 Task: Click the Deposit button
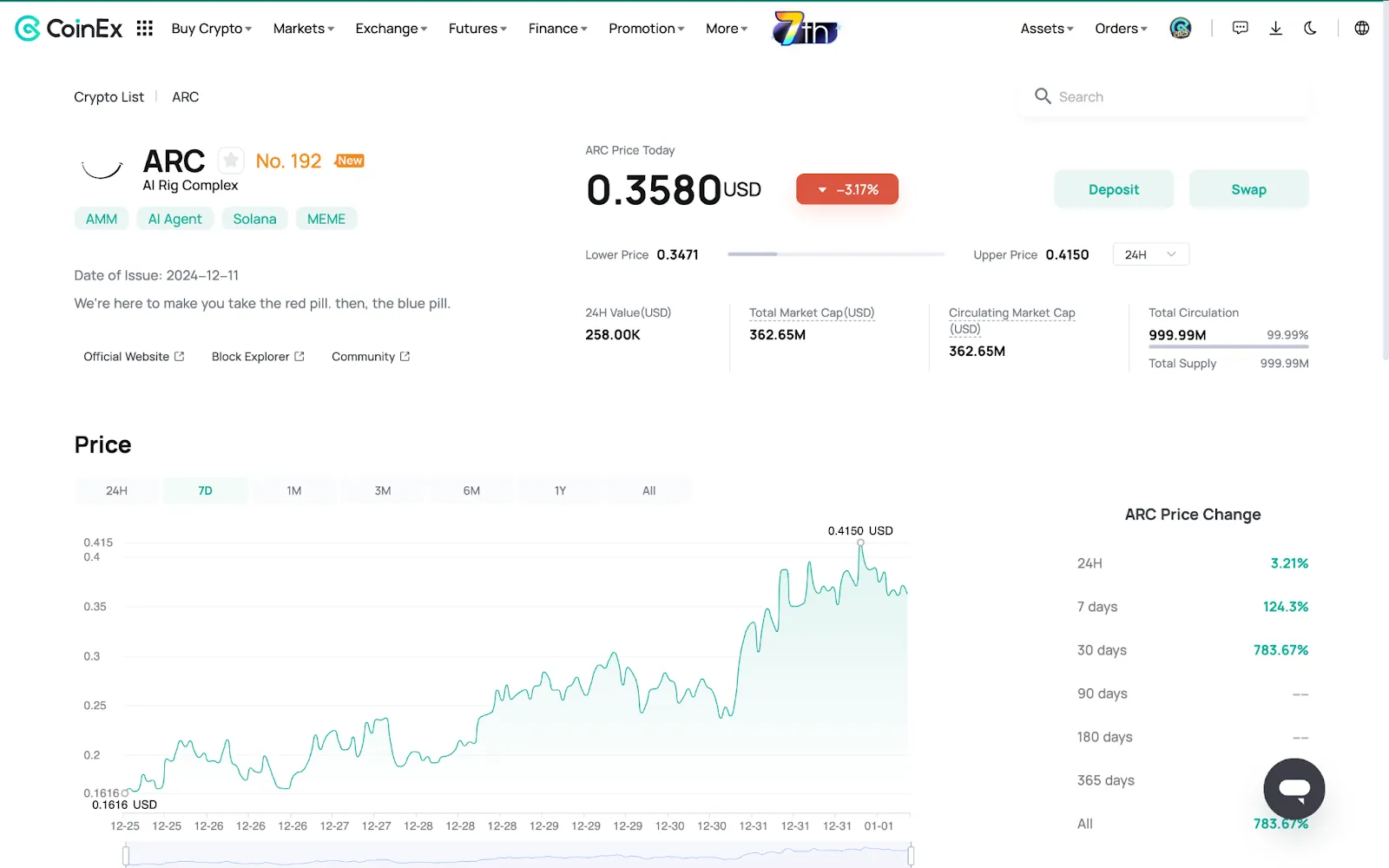click(1114, 189)
